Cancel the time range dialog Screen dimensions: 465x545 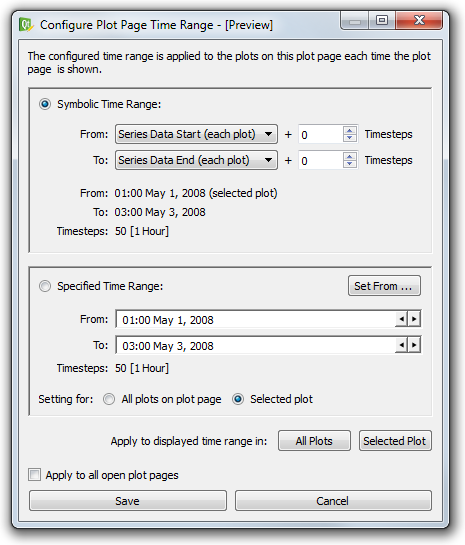[333, 501]
